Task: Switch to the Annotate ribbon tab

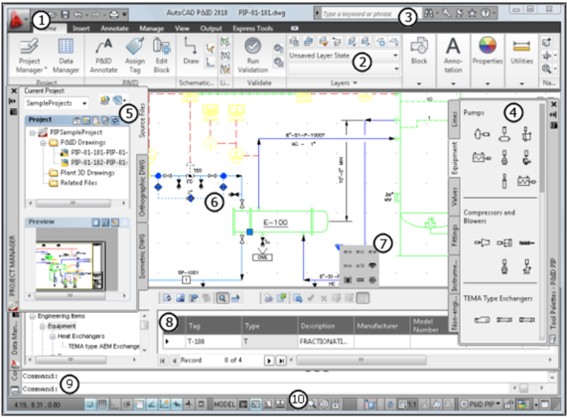Action: 114,28
